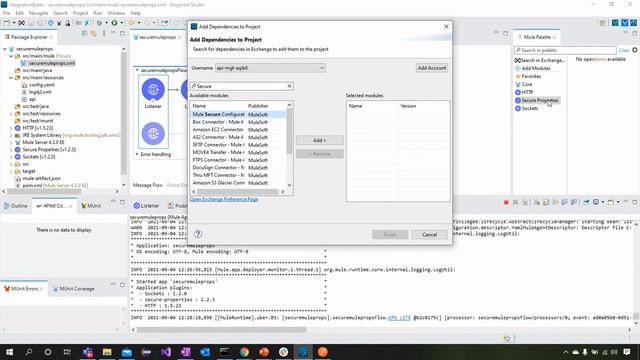The width and height of the screenshot is (640, 360).
Task: Click the Open Exchange Preference Page link
Action: point(224,199)
